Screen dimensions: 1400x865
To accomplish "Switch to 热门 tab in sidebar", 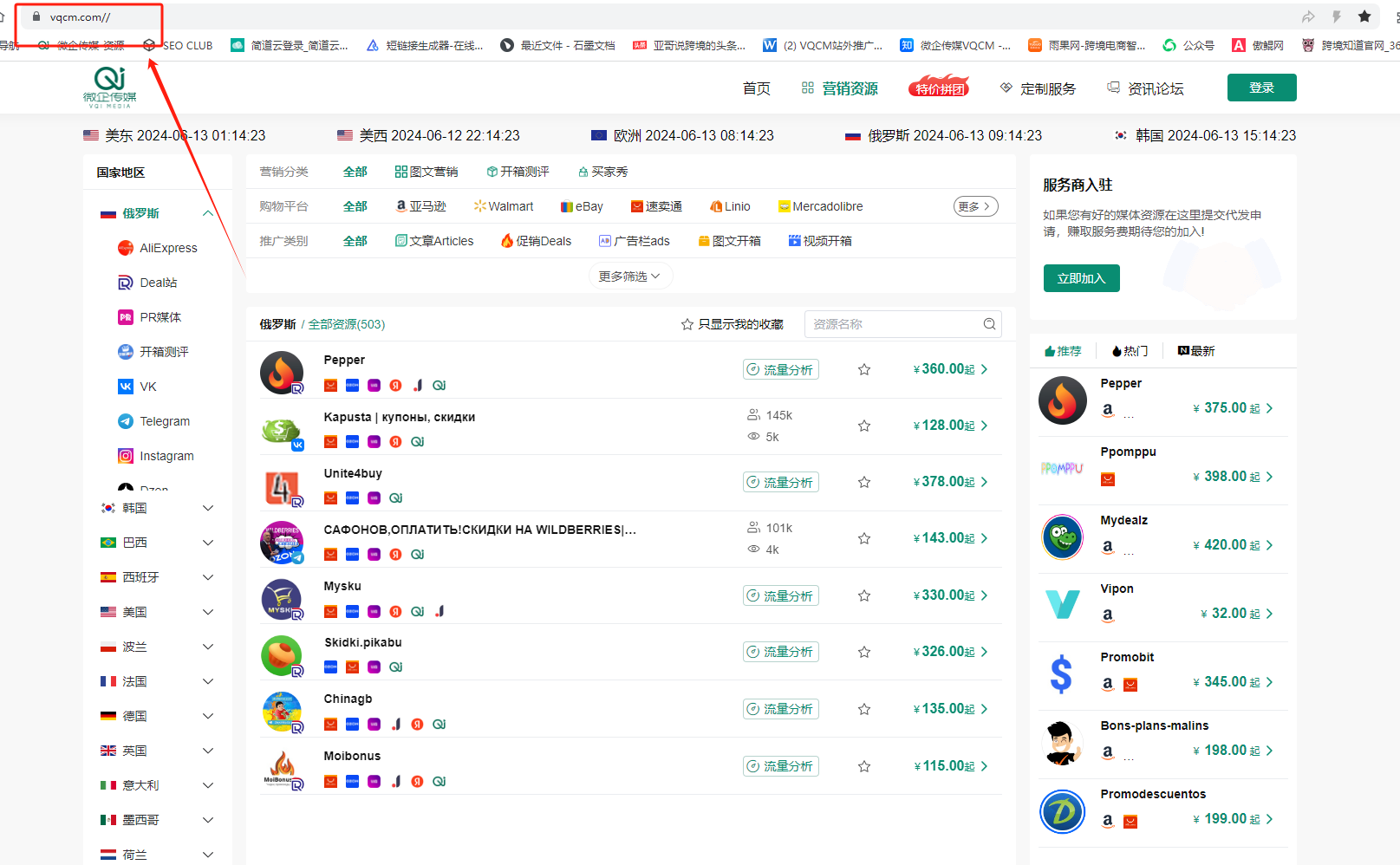I will point(1130,351).
